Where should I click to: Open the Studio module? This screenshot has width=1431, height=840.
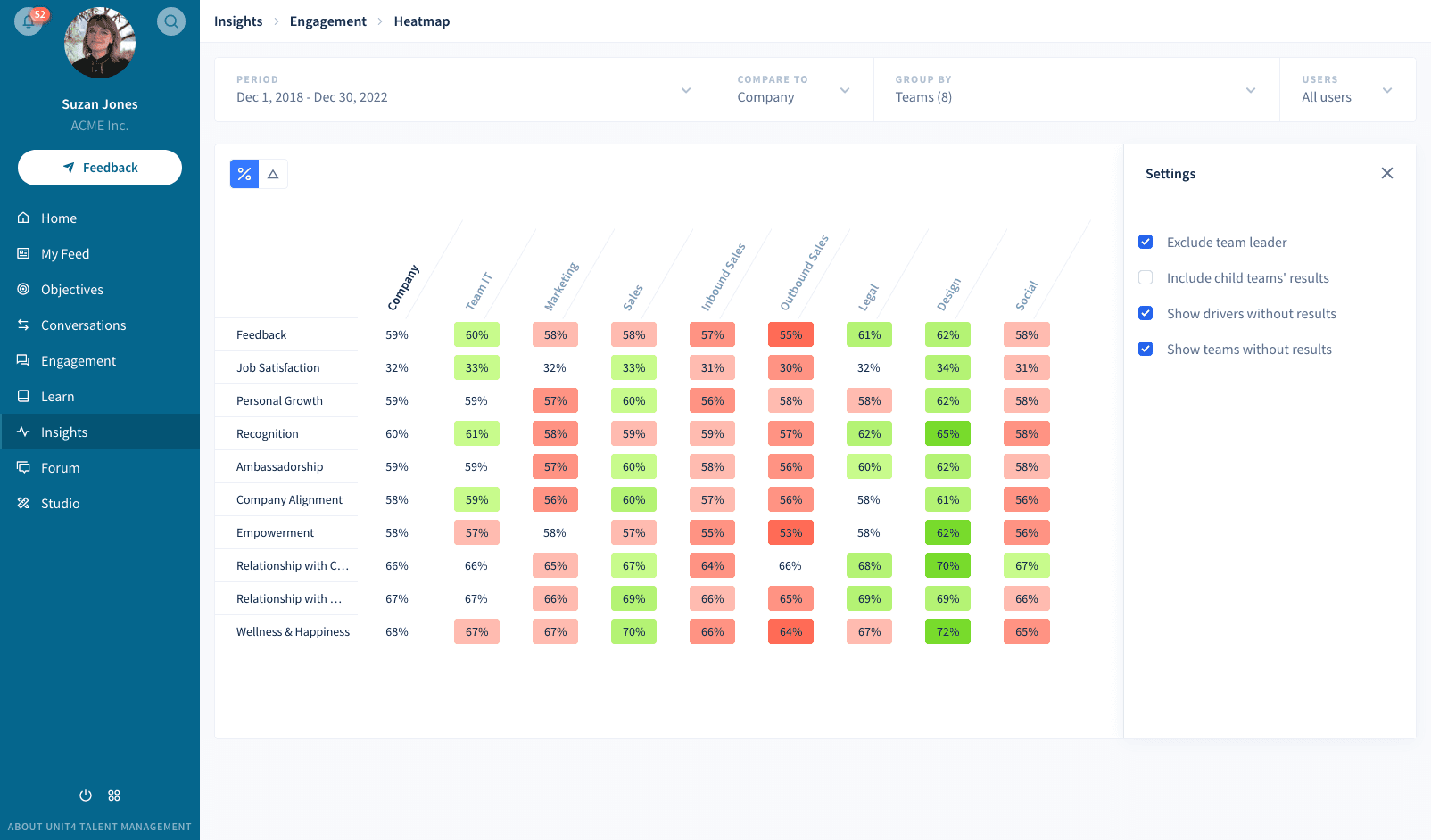pyautogui.click(x=59, y=503)
